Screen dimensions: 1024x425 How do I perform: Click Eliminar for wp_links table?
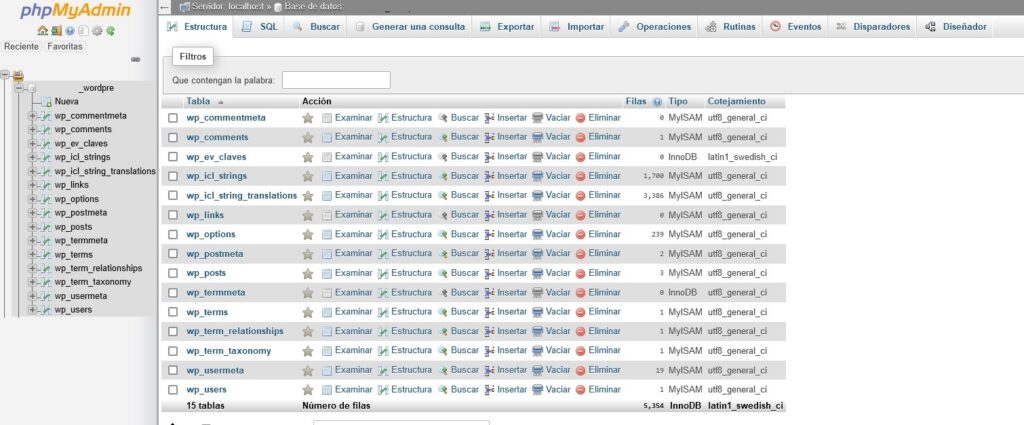coord(598,215)
